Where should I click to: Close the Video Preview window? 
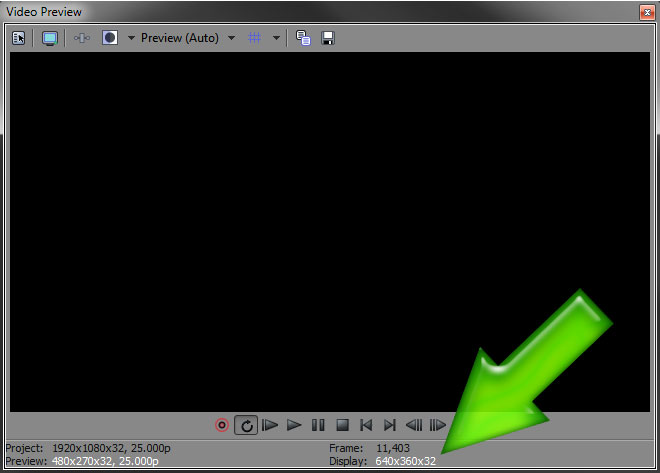tap(645, 12)
